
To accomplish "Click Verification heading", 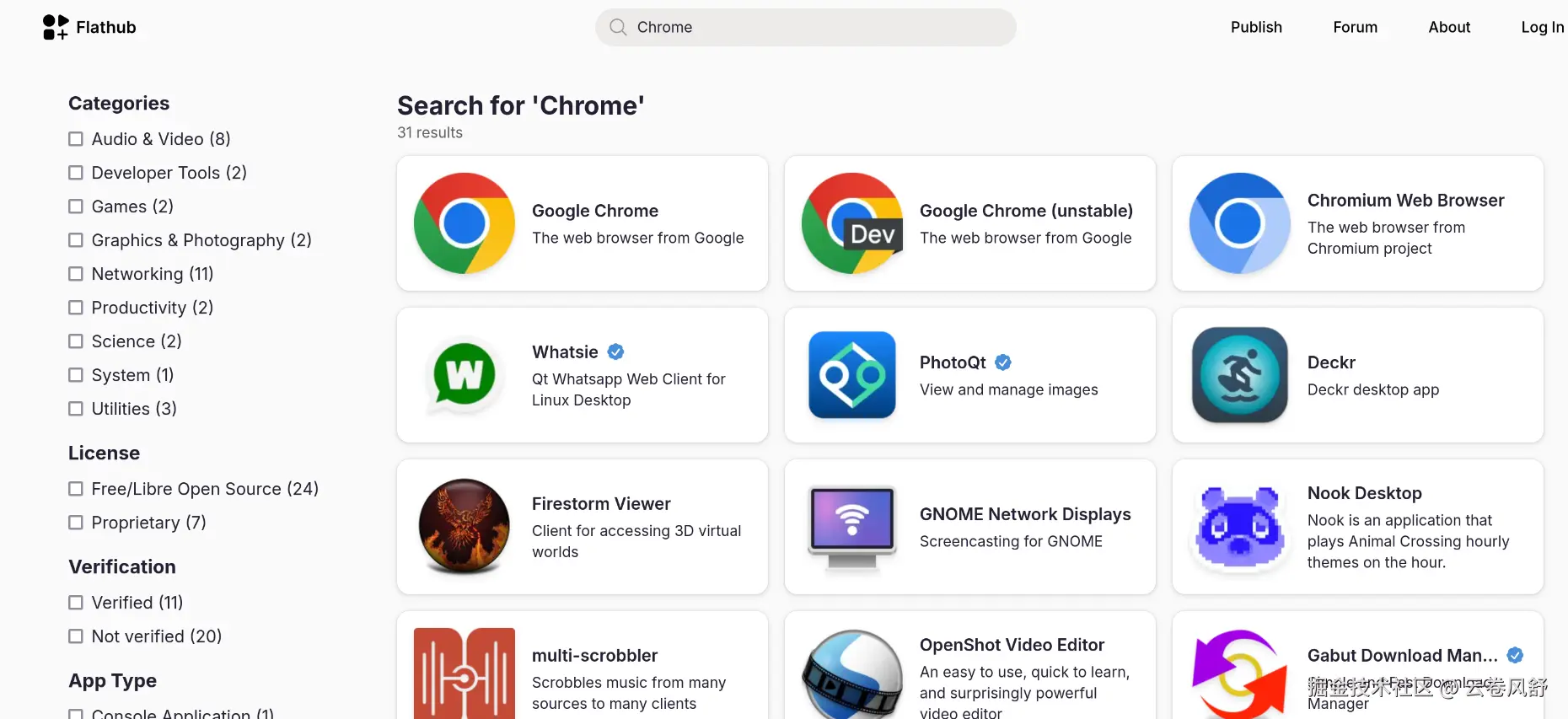I will pyautogui.click(x=122, y=566).
